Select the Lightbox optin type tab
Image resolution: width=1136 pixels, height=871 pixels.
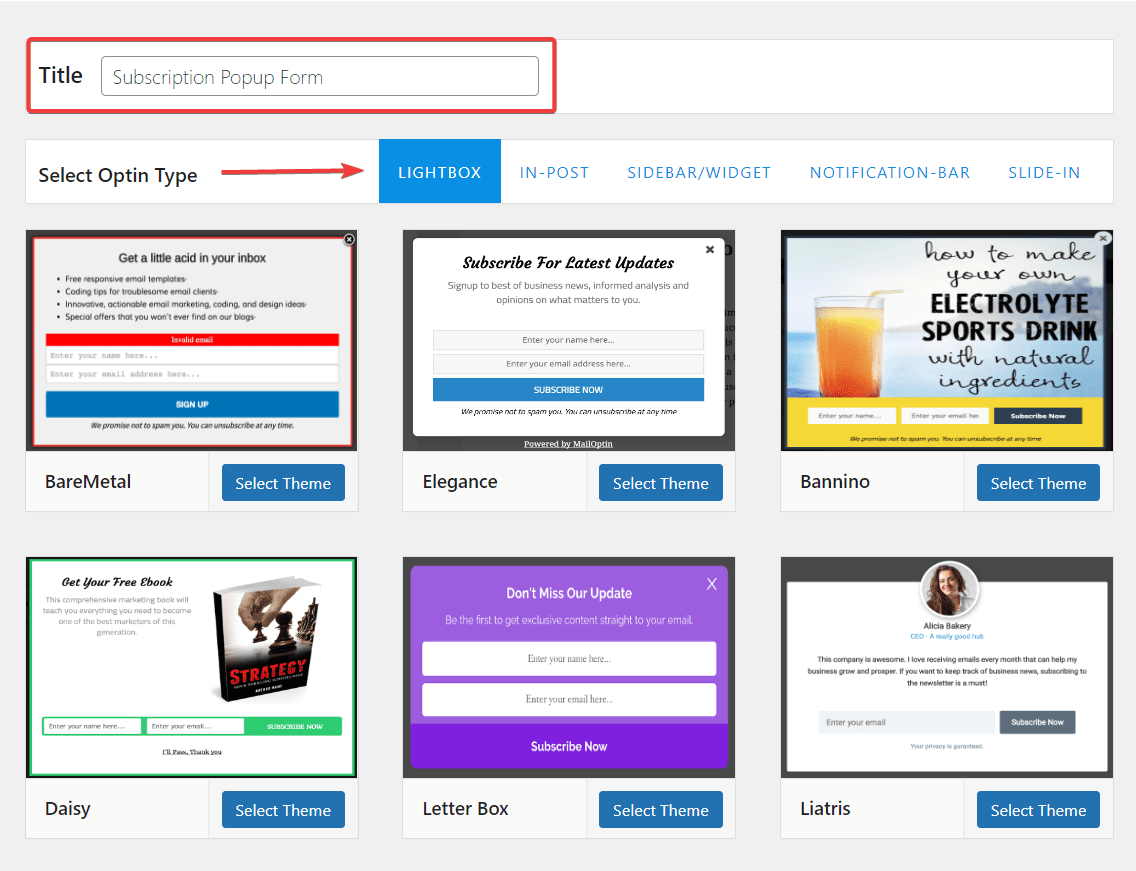439,172
